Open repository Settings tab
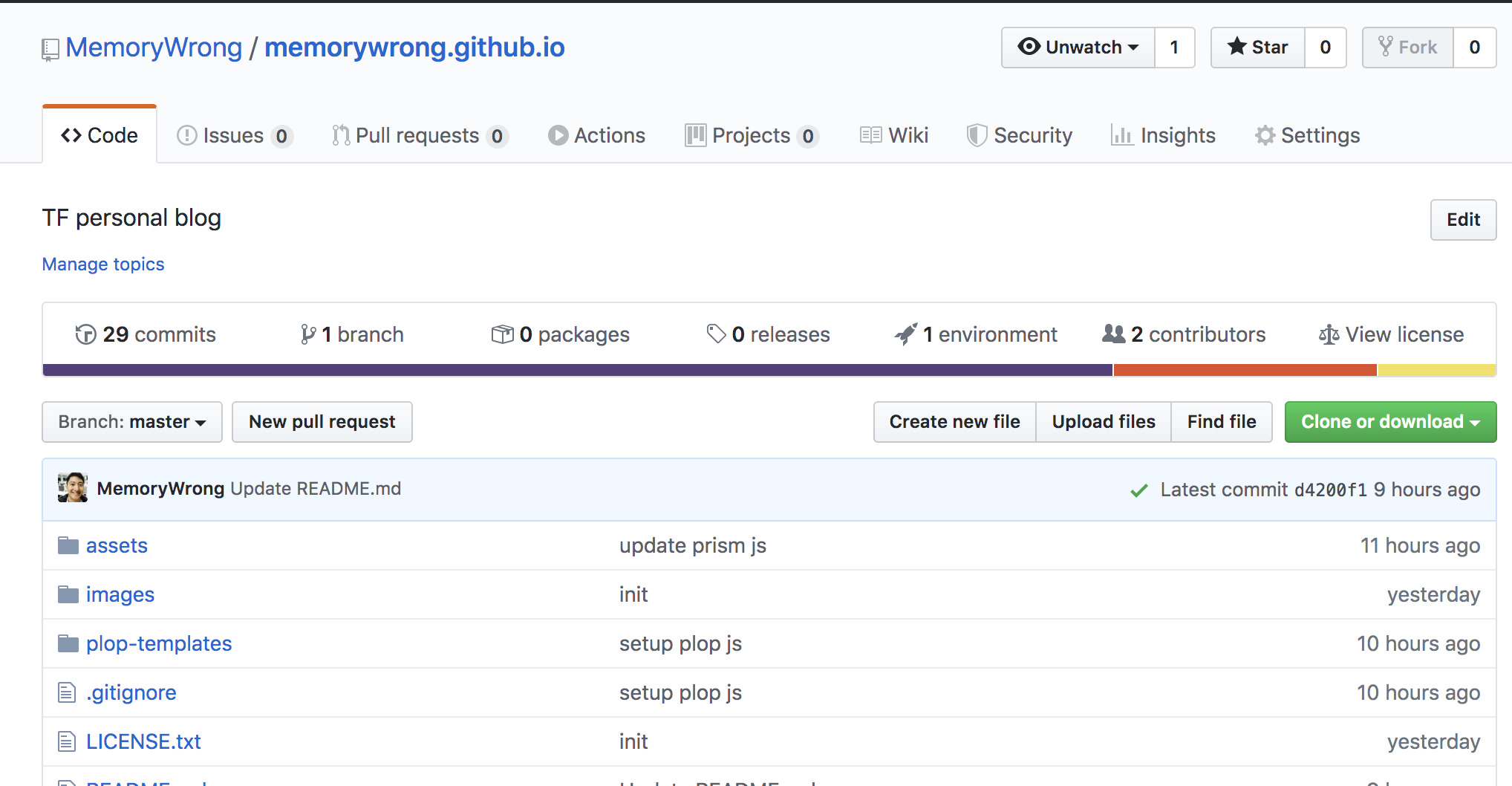1512x786 pixels. [x=1308, y=135]
